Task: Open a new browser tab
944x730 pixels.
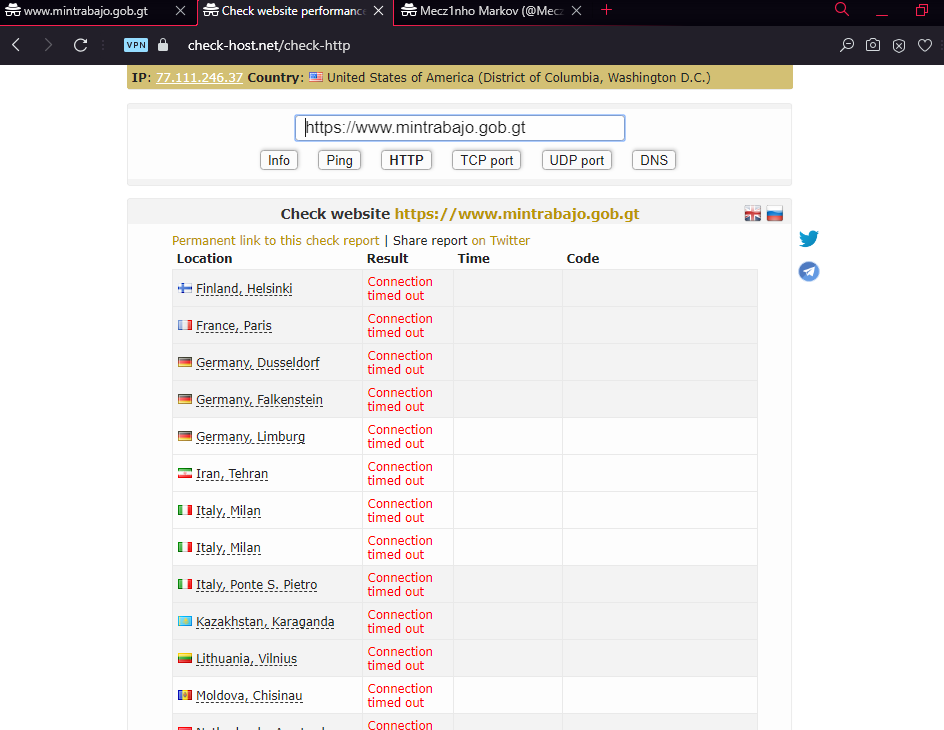Action: click(606, 13)
